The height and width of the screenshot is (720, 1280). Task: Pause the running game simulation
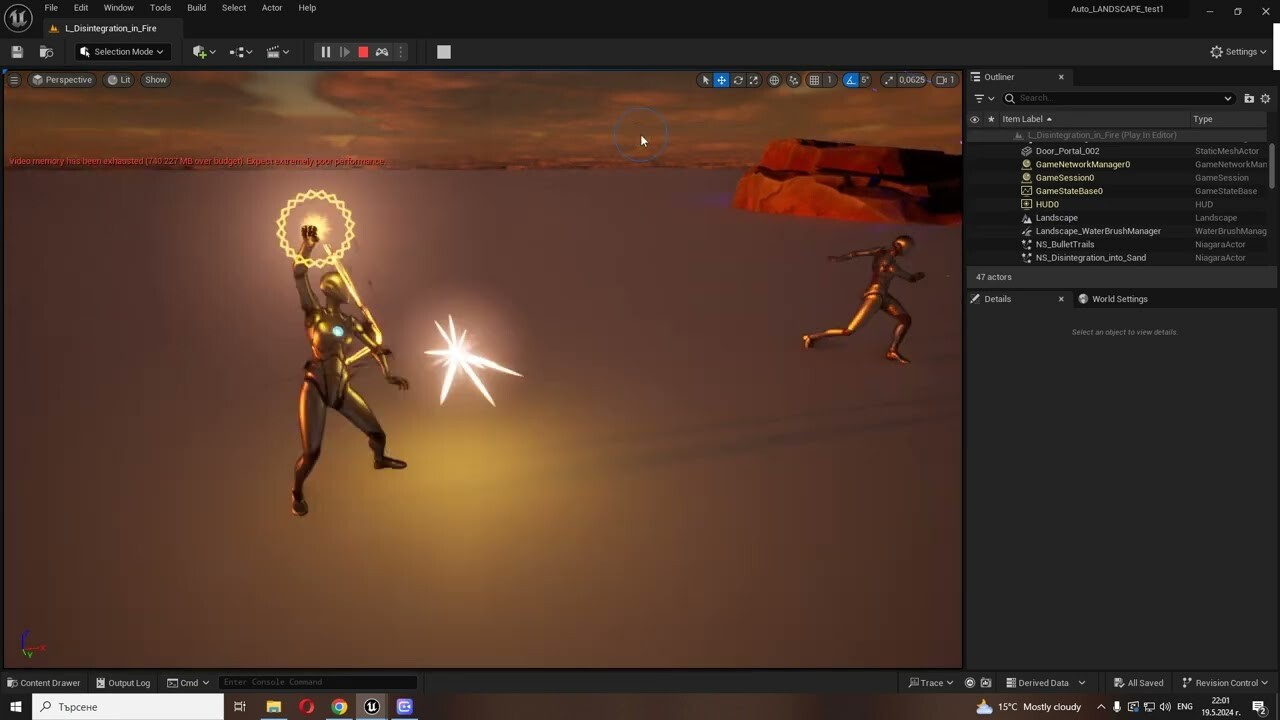point(325,51)
